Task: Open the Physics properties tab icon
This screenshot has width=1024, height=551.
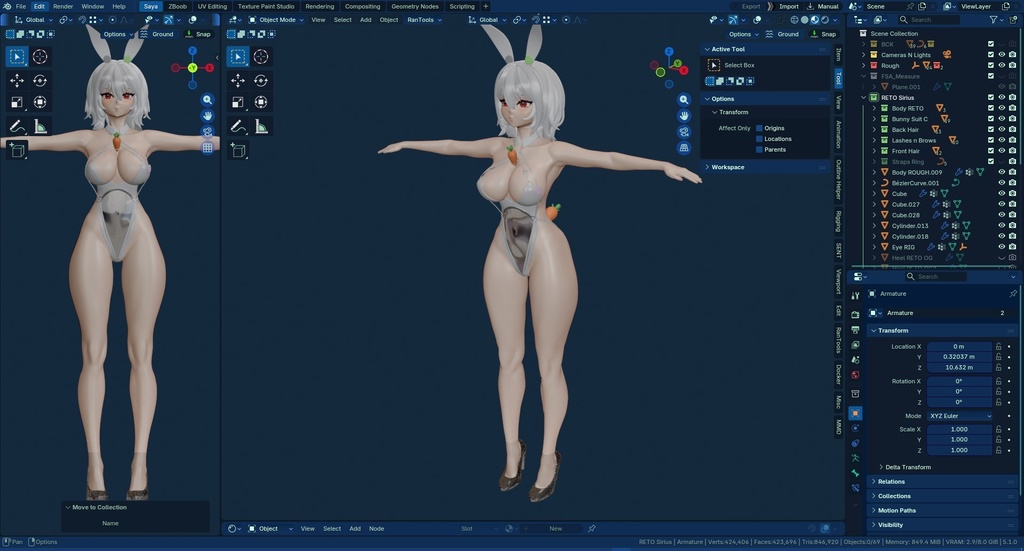Action: click(x=855, y=428)
